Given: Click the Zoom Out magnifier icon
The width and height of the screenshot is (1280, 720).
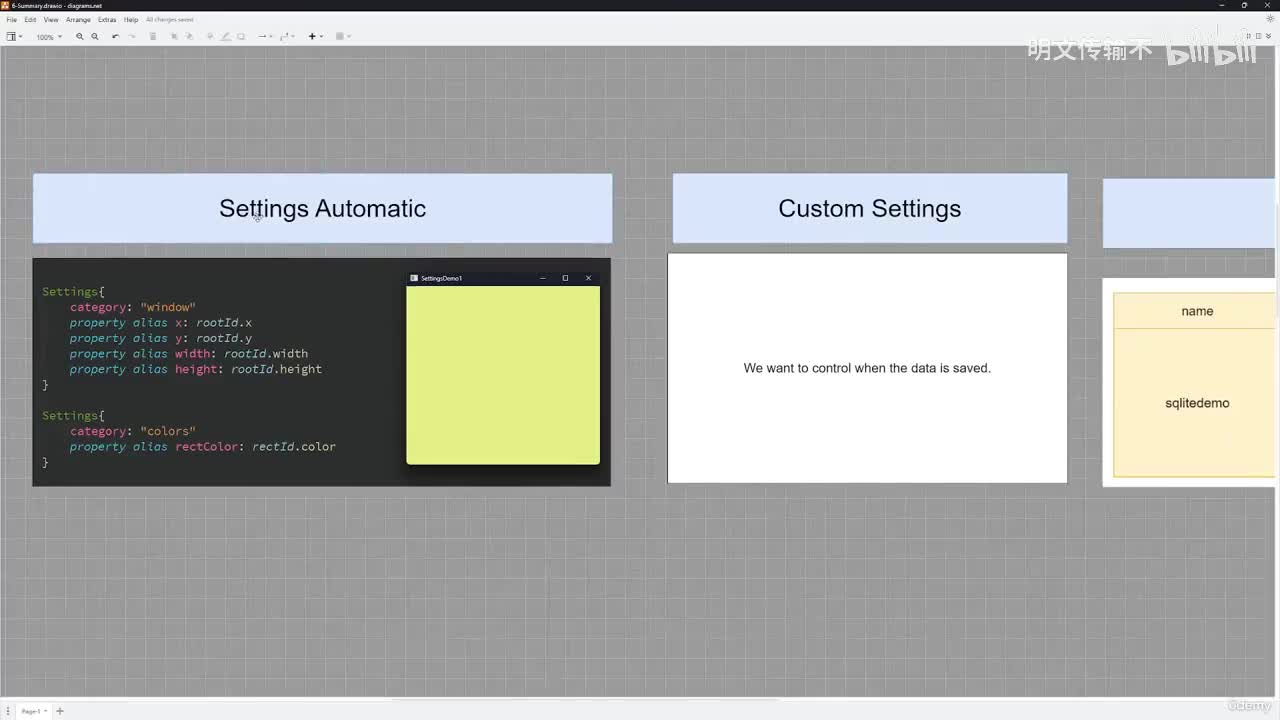Looking at the screenshot, I should pyautogui.click(x=95, y=37).
